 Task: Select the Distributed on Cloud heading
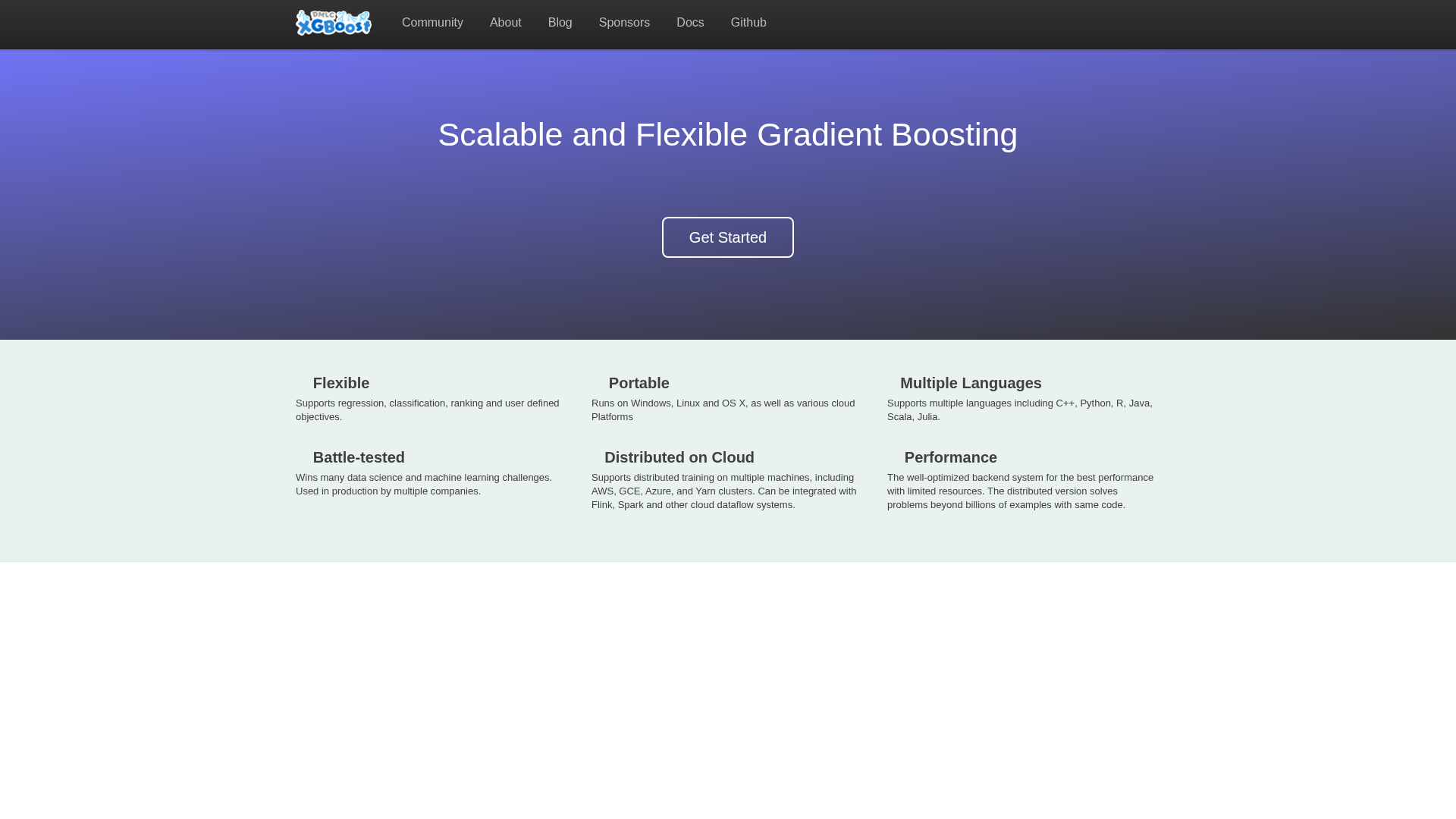point(679,457)
